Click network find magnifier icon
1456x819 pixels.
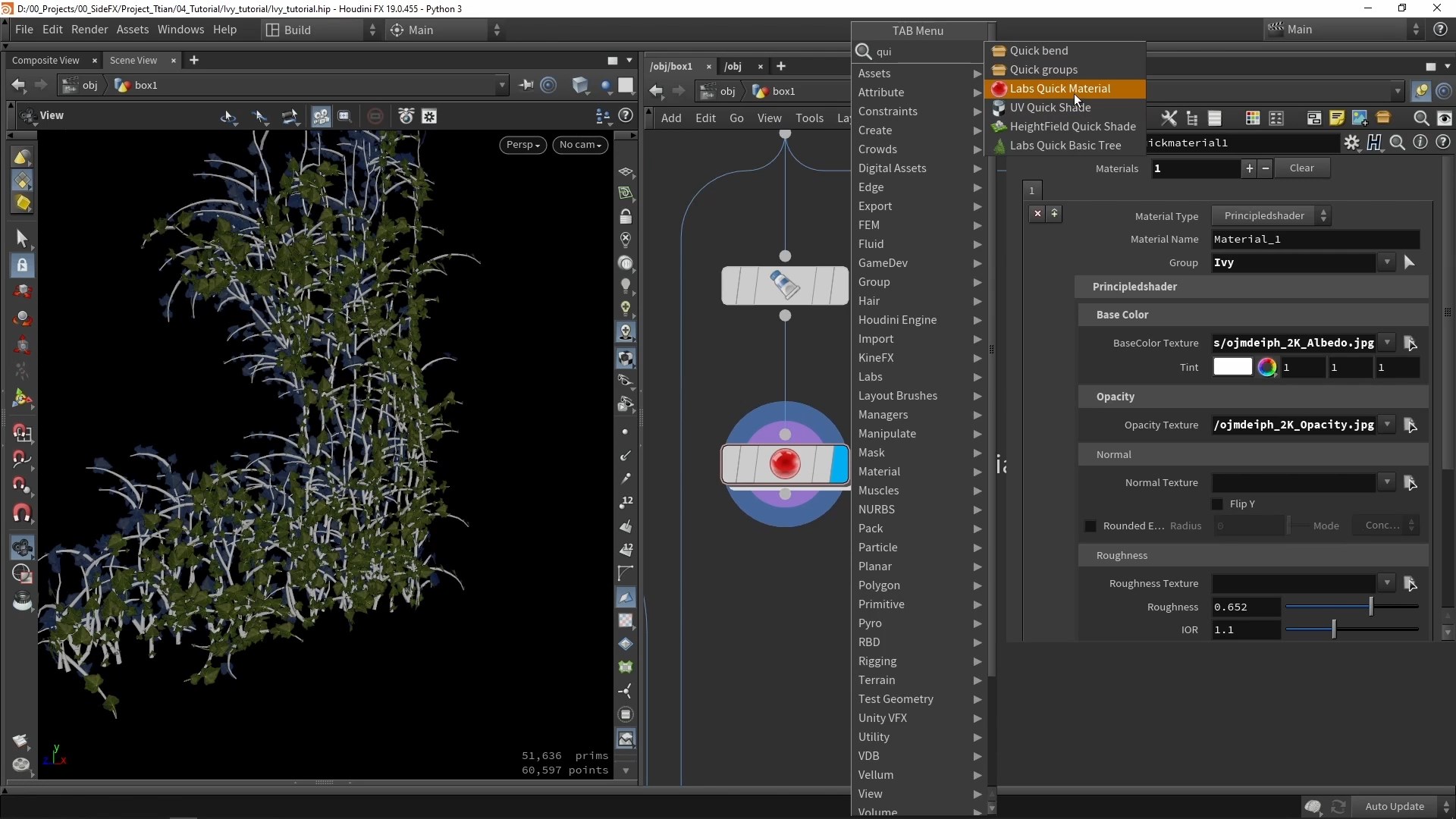(x=1421, y=118)
